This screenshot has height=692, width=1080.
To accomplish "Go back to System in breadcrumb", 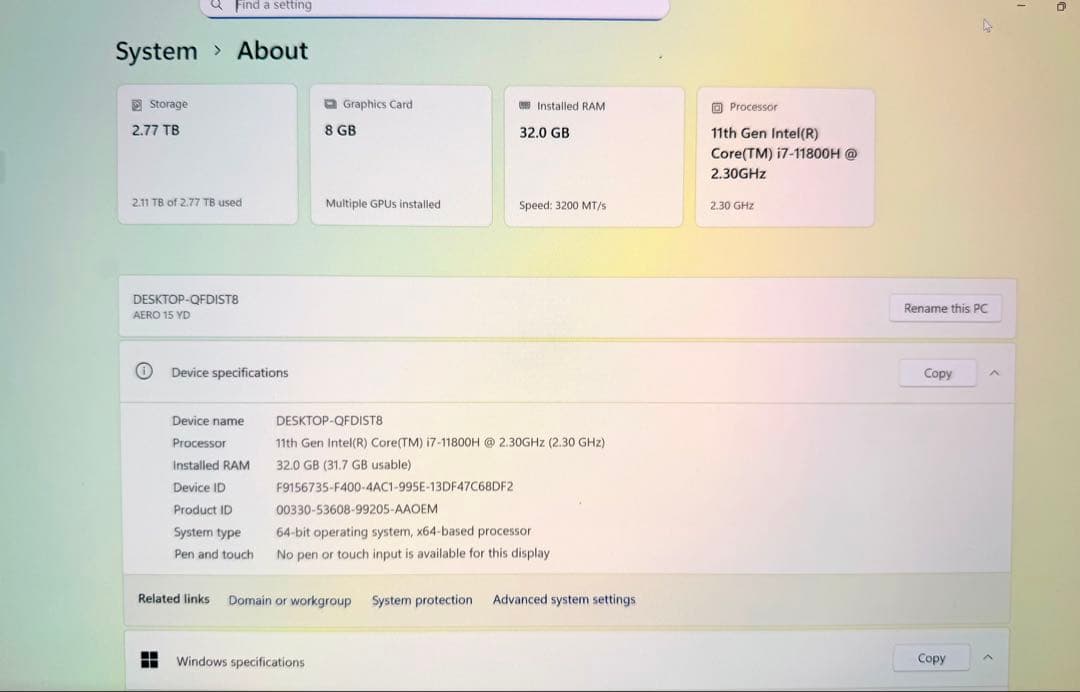I will point(156,51).
